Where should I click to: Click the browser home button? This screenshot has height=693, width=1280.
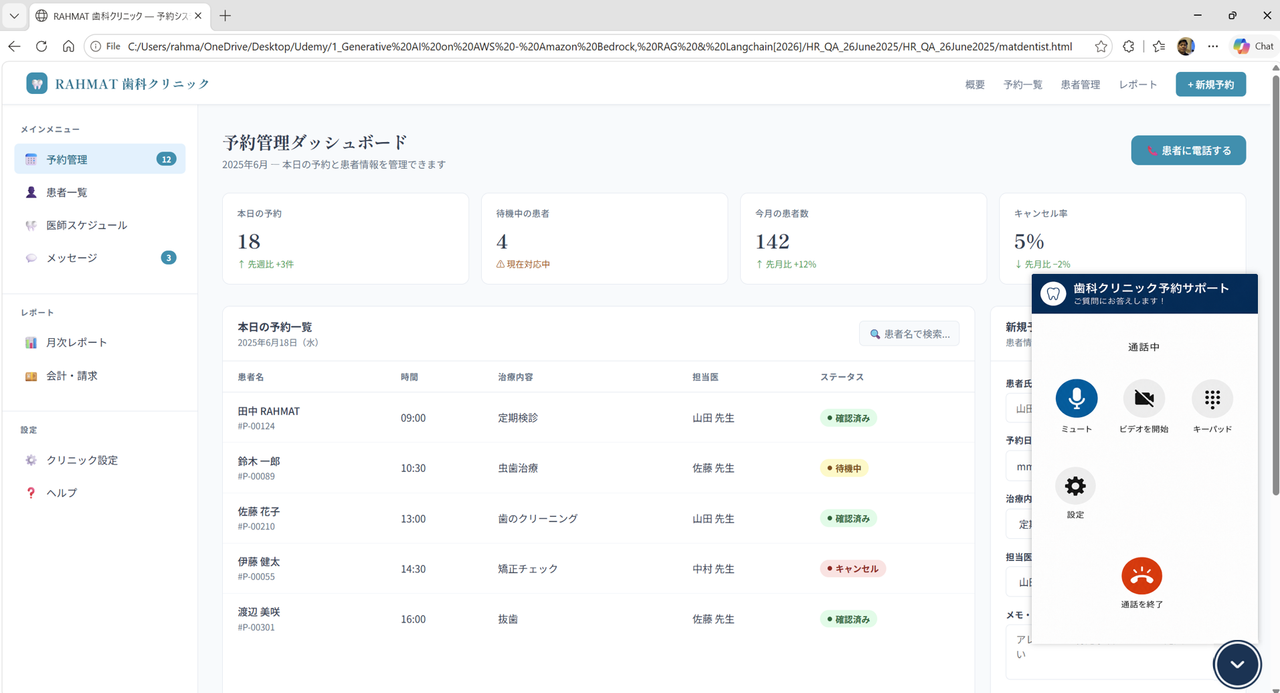click(x=68, y=46)
